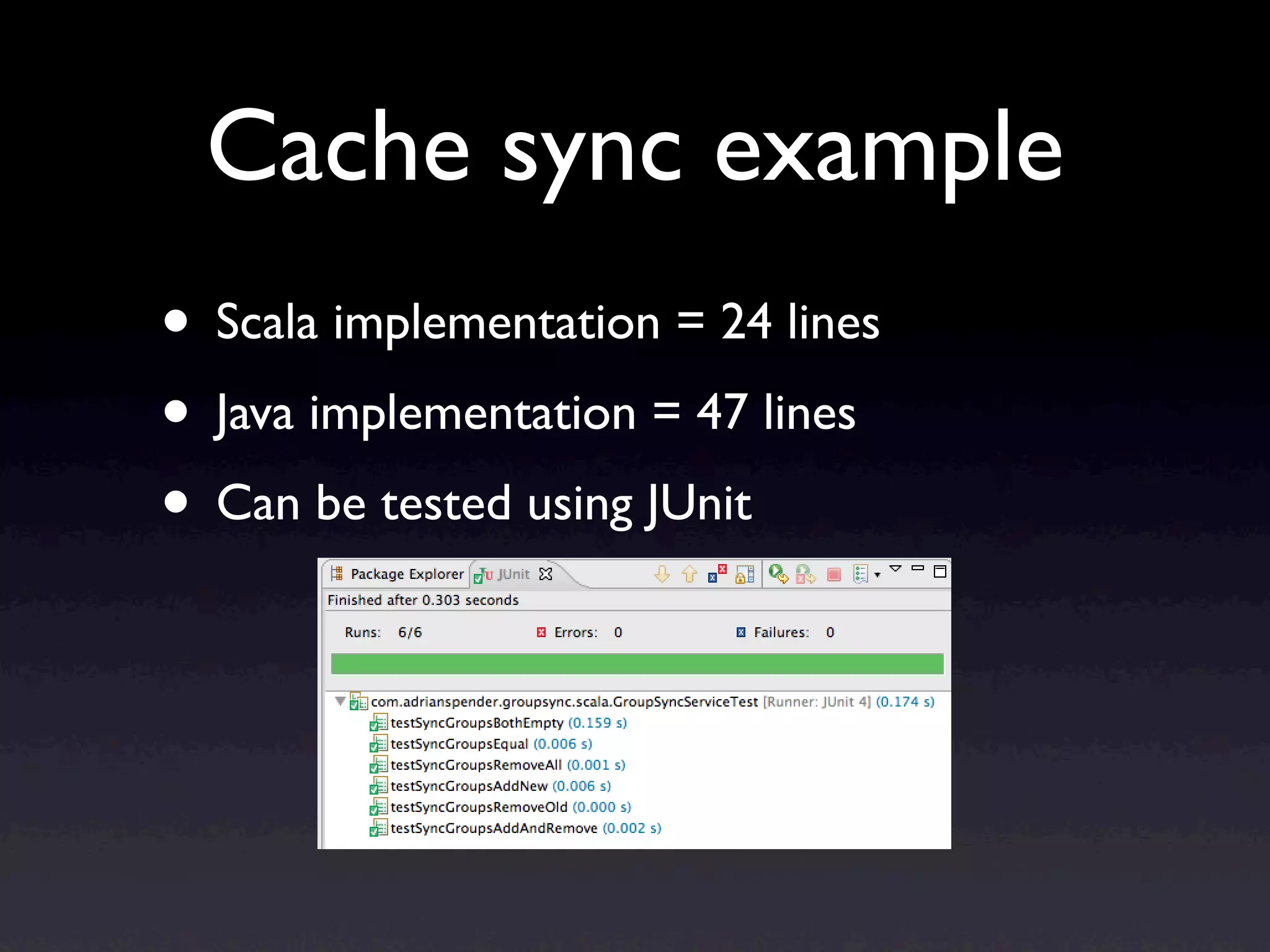Select testSyncGroupsEqual test result
This screenshot has width=1270, height=952.
pyautogui.click(x=481, y=744)
